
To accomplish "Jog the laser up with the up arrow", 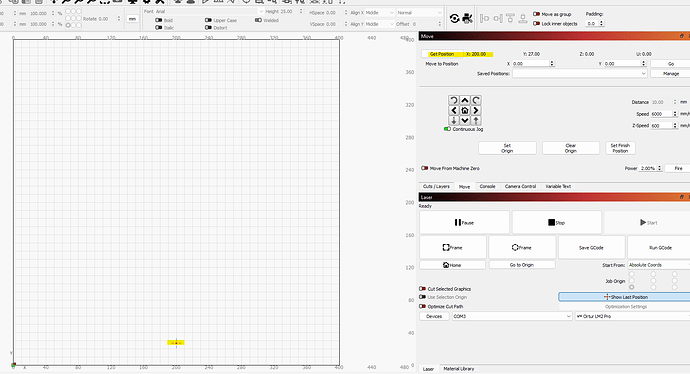I will (x=465, y=100).
